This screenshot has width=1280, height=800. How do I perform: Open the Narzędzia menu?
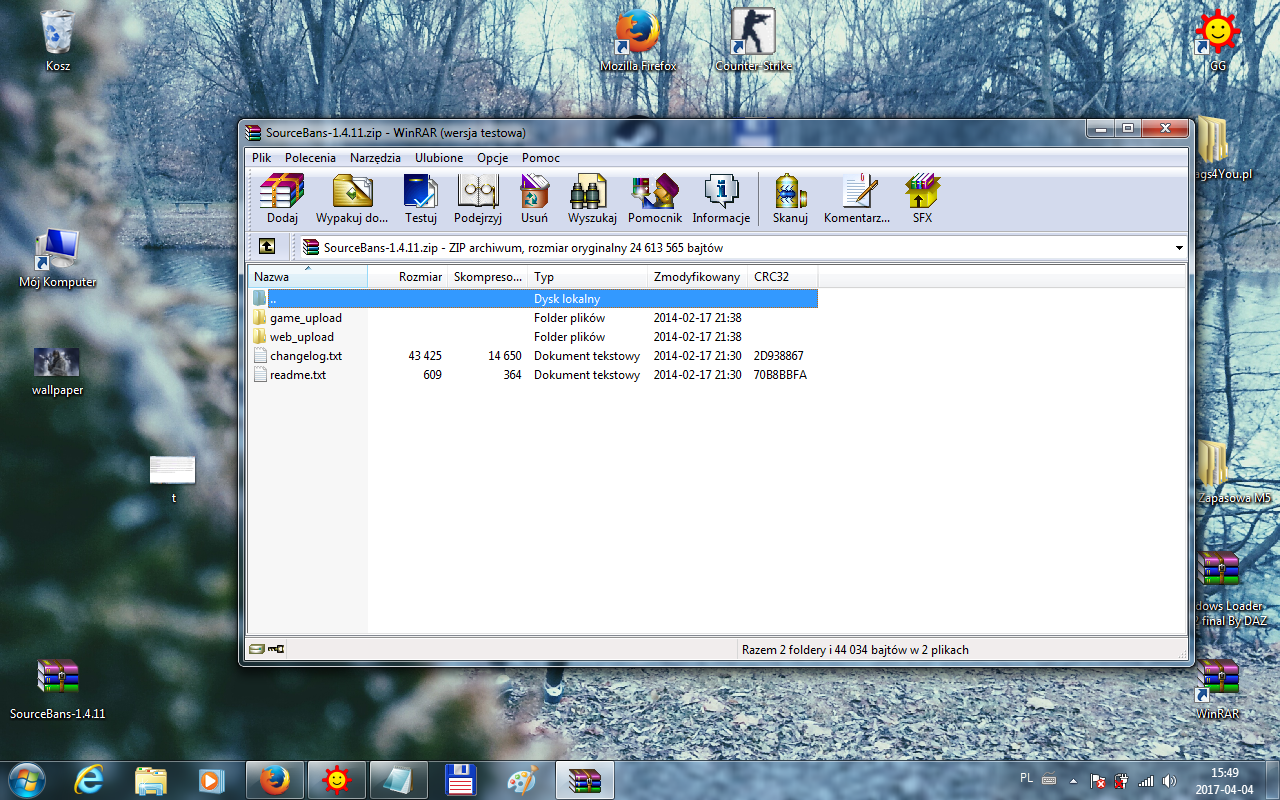tap(375, 158)
